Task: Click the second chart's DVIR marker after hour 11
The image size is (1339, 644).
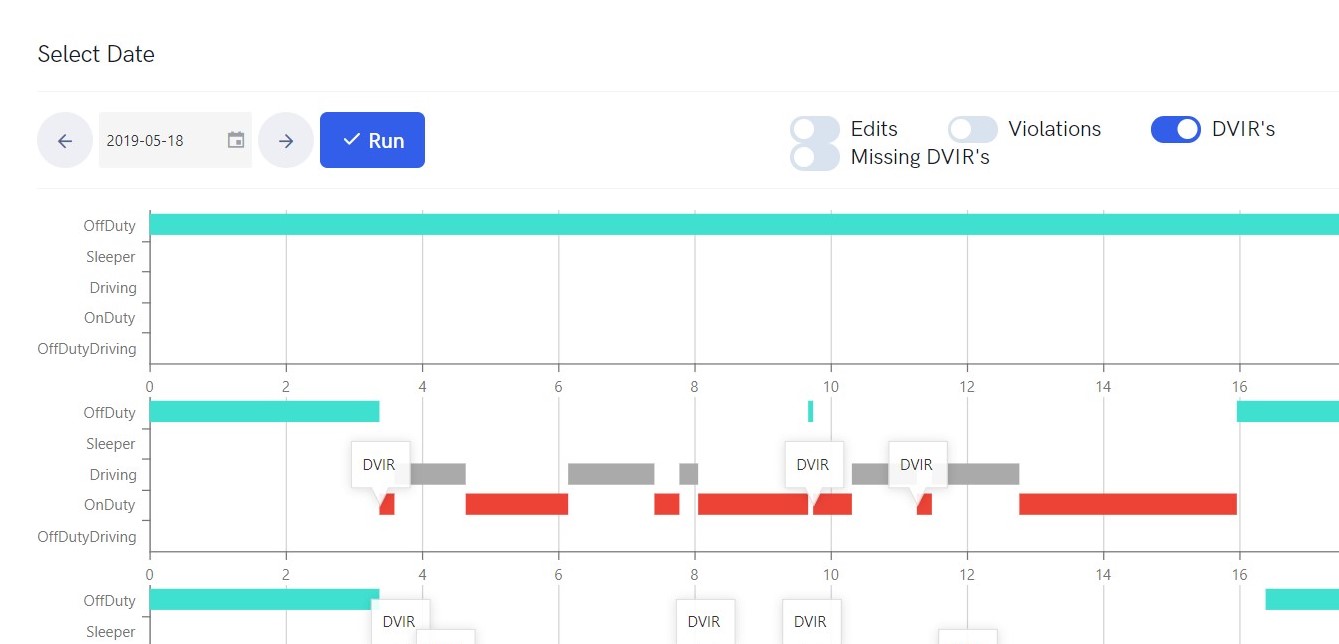Action: tap(917, 465)
